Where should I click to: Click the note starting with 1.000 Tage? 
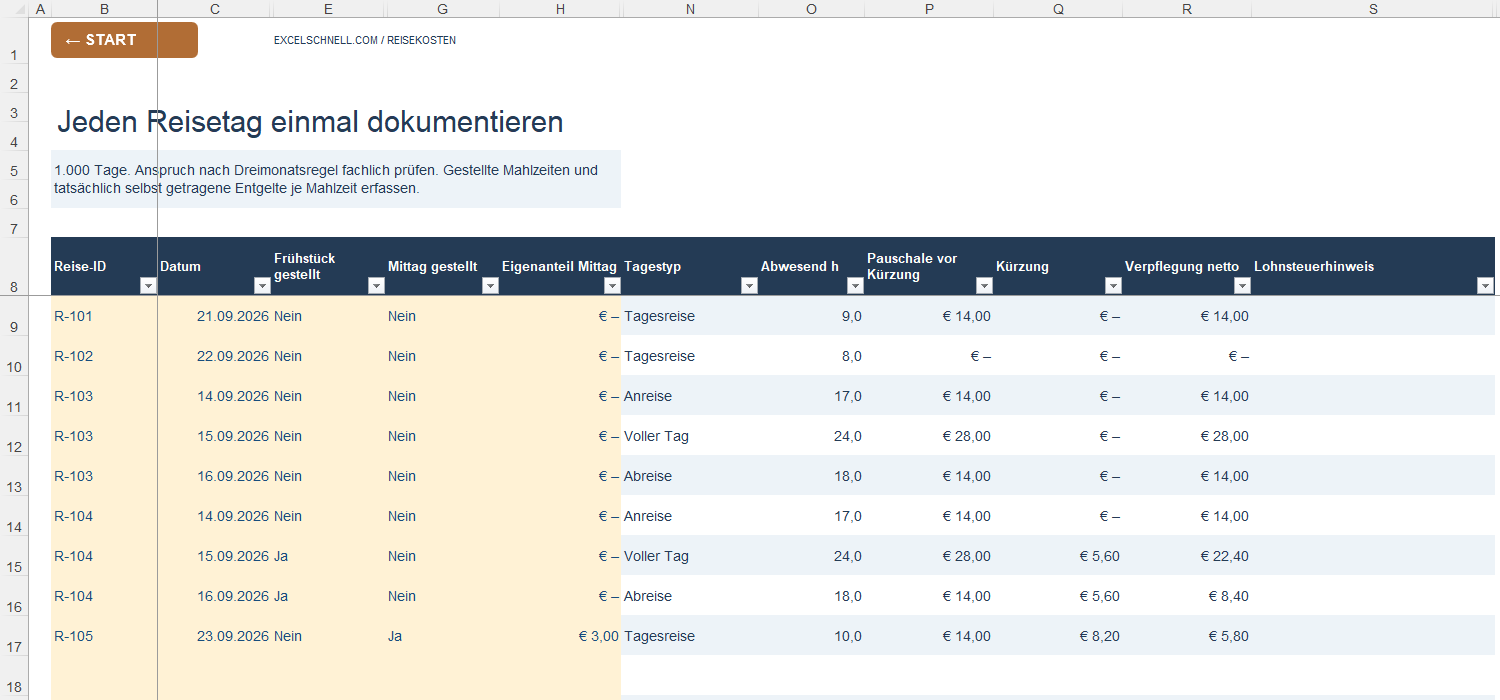(336, 179)
